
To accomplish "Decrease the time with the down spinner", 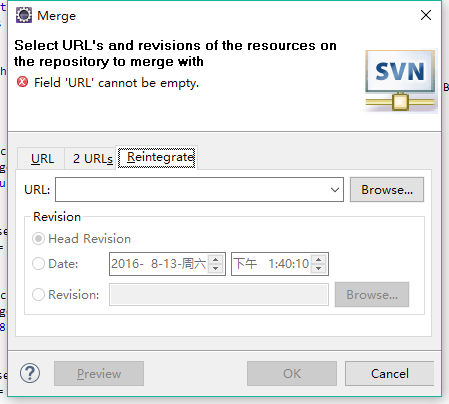I will point(319,268).
